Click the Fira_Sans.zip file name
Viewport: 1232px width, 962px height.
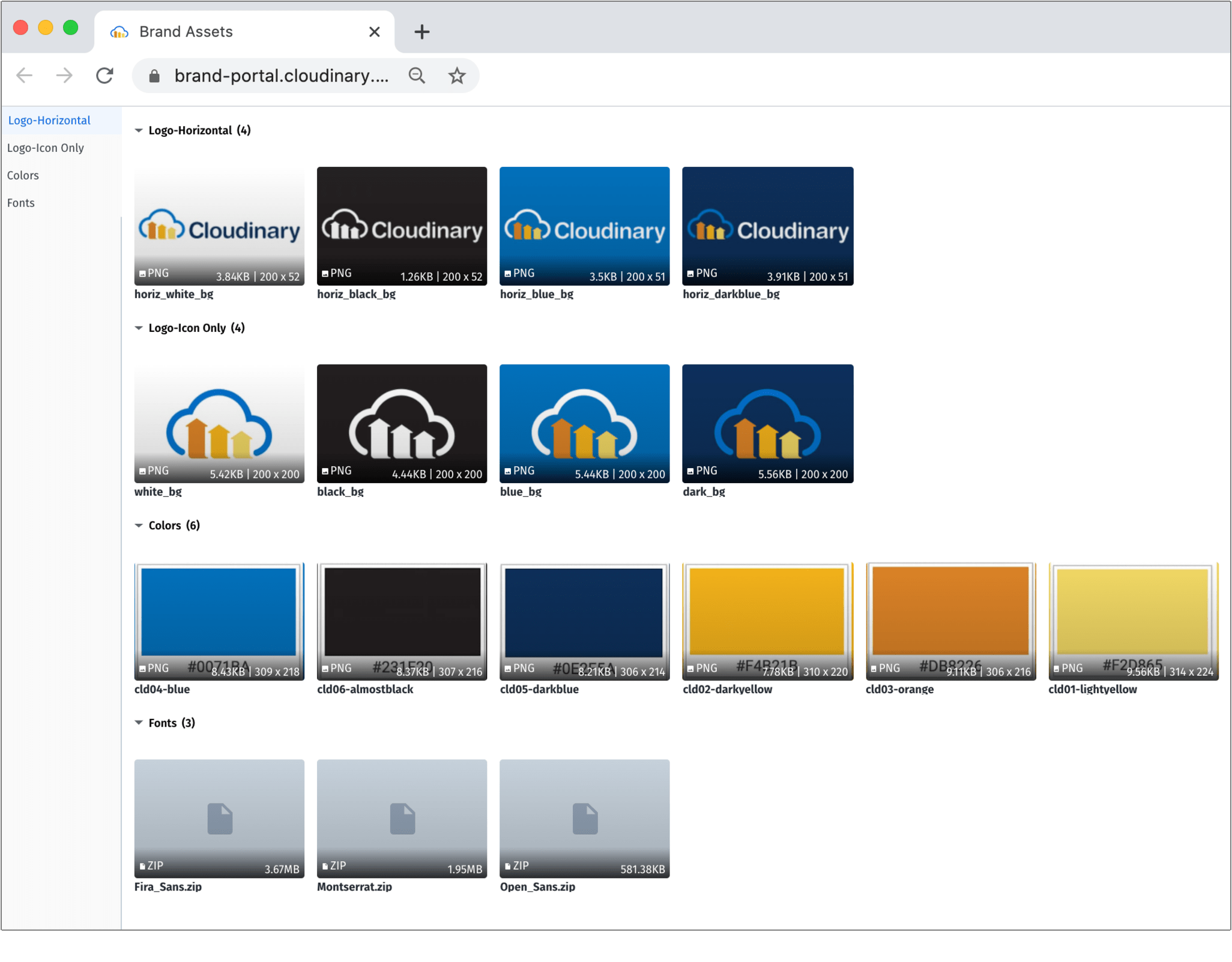(168, 886)
